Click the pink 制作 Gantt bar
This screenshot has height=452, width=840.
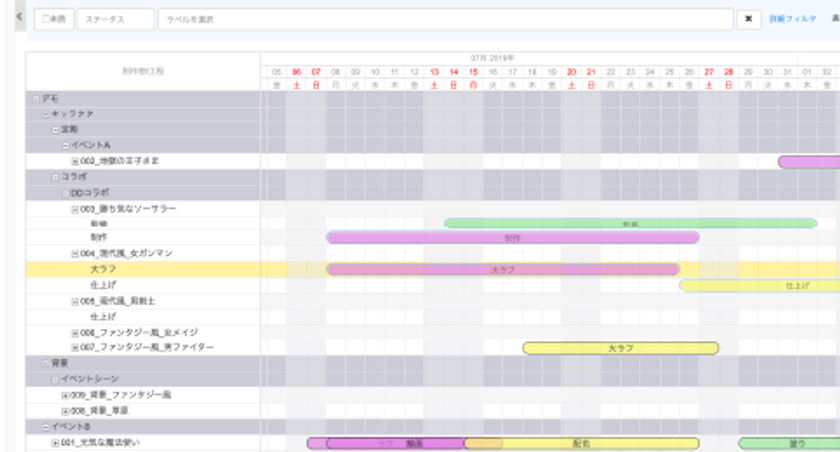pyautogui.click(x=513, y=238)
